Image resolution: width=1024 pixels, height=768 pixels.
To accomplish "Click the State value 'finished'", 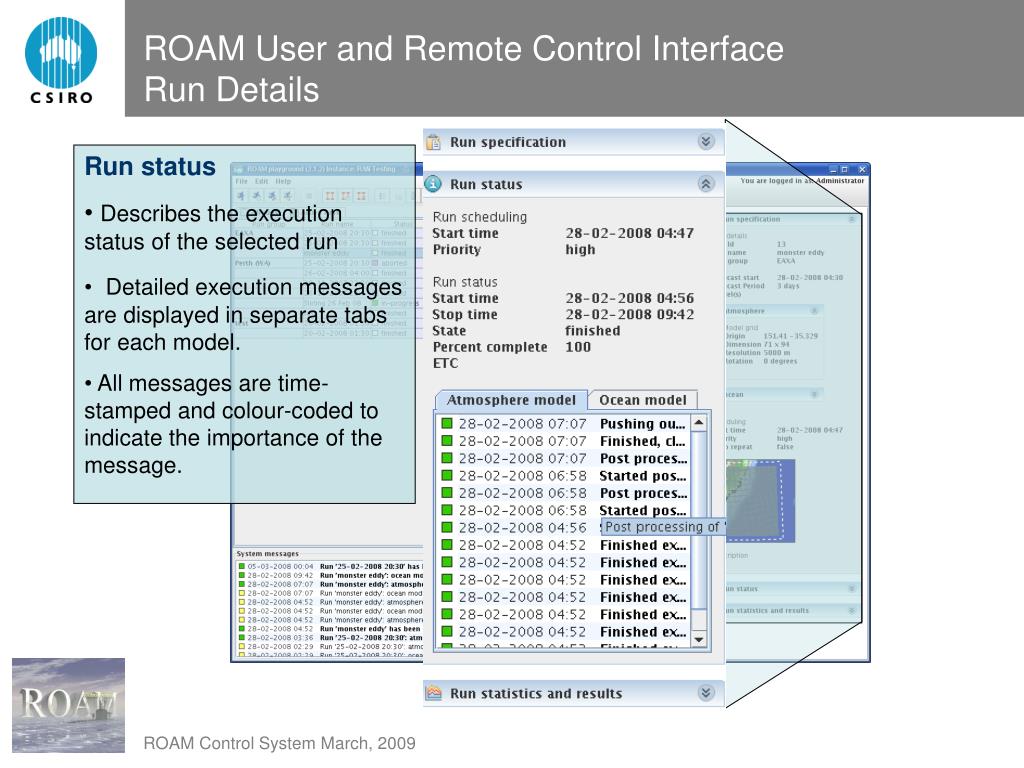I will click(x=592, y=330).
